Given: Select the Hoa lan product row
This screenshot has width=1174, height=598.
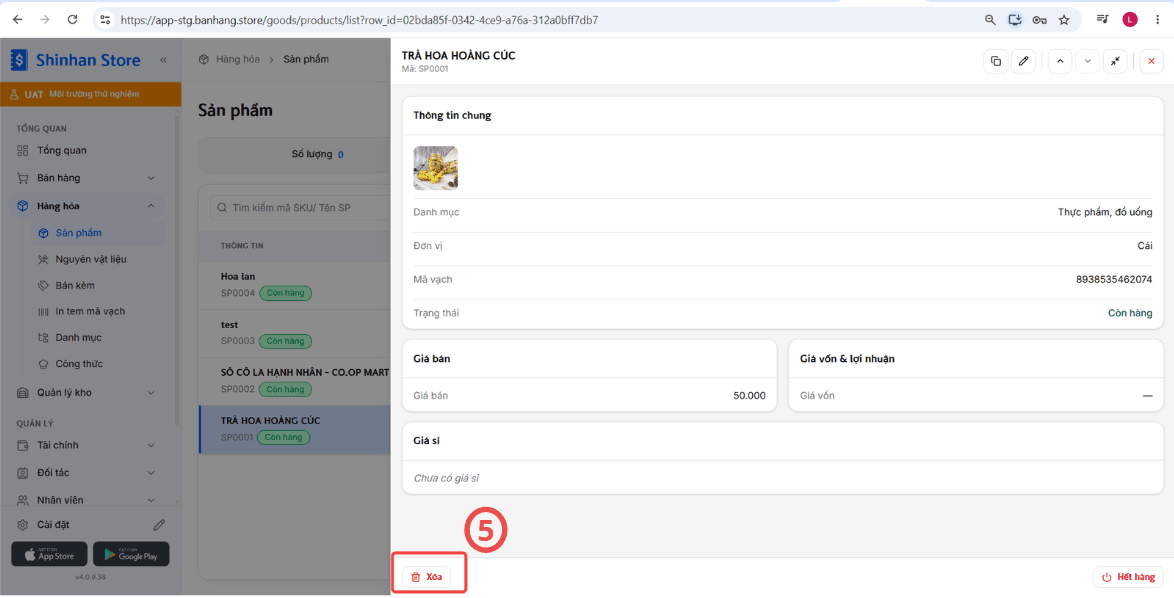Looking at the screenshot, I should tap(294, 284).
